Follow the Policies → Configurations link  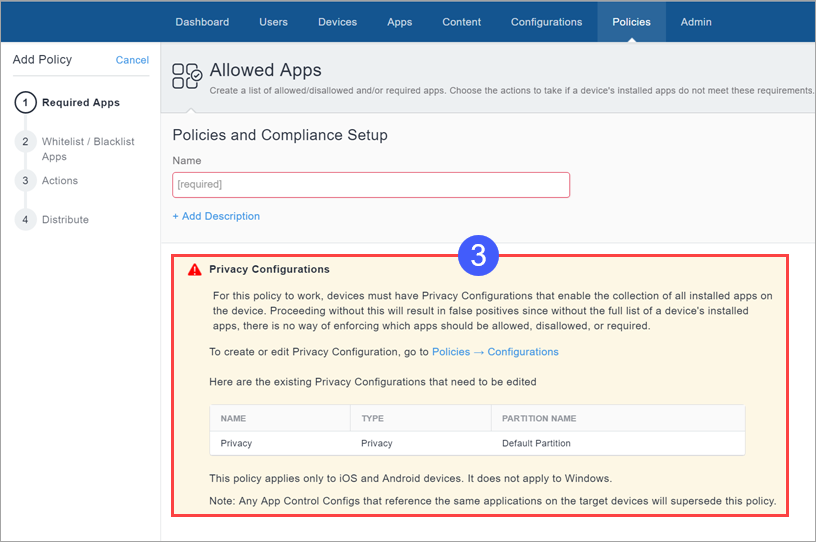[495, 352]
